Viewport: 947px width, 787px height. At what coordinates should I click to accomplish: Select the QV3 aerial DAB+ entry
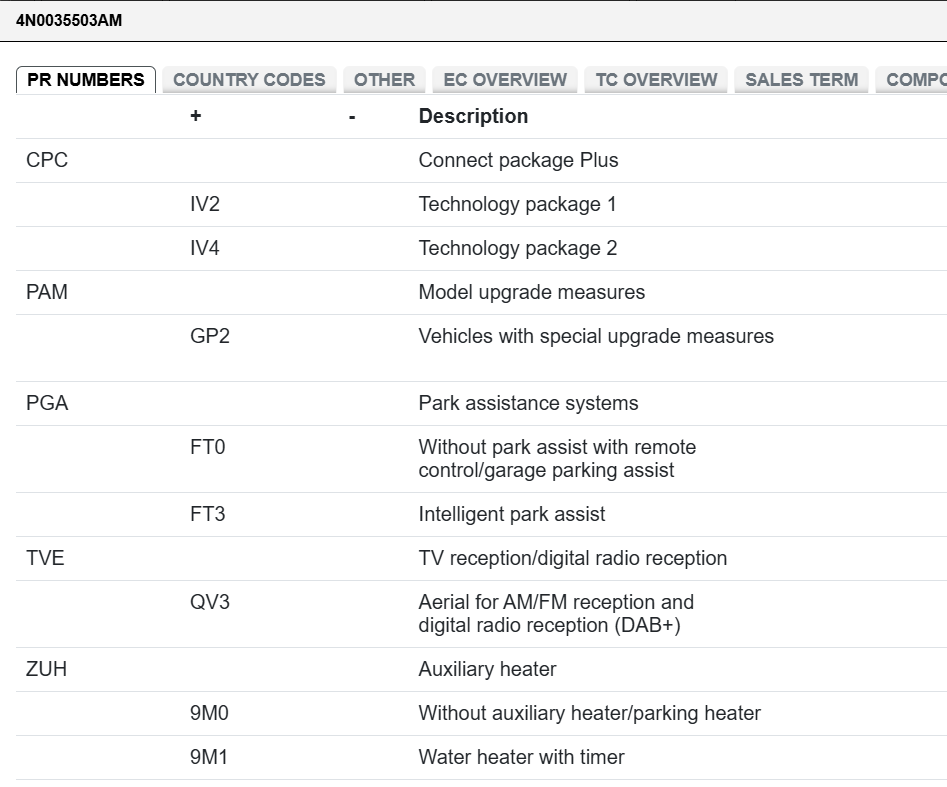[x=481, y=614]
